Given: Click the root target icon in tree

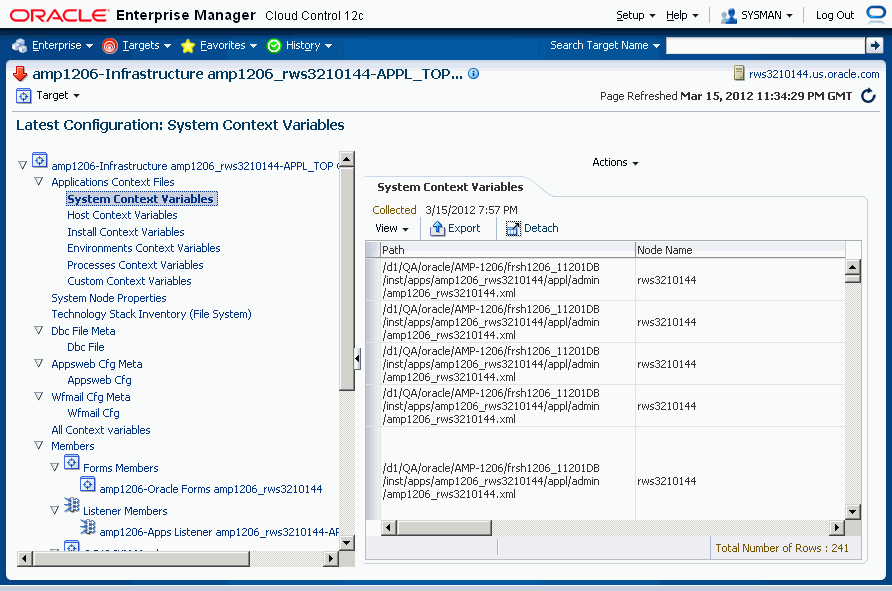Looking at the screenshot, I should (39, 160).
